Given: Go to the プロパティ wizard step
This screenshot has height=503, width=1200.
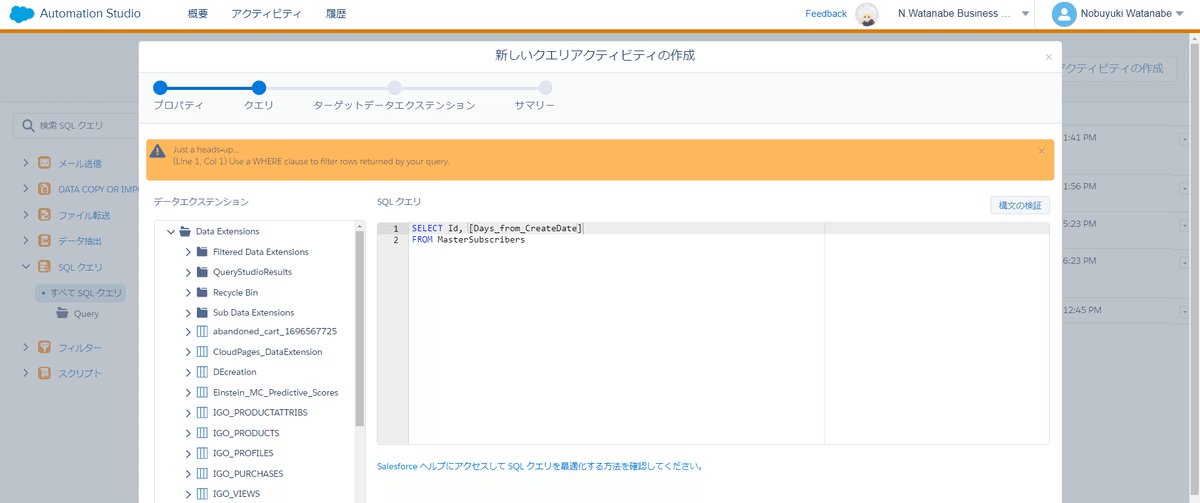Looking at the screenshot, I should pos(160,88).
